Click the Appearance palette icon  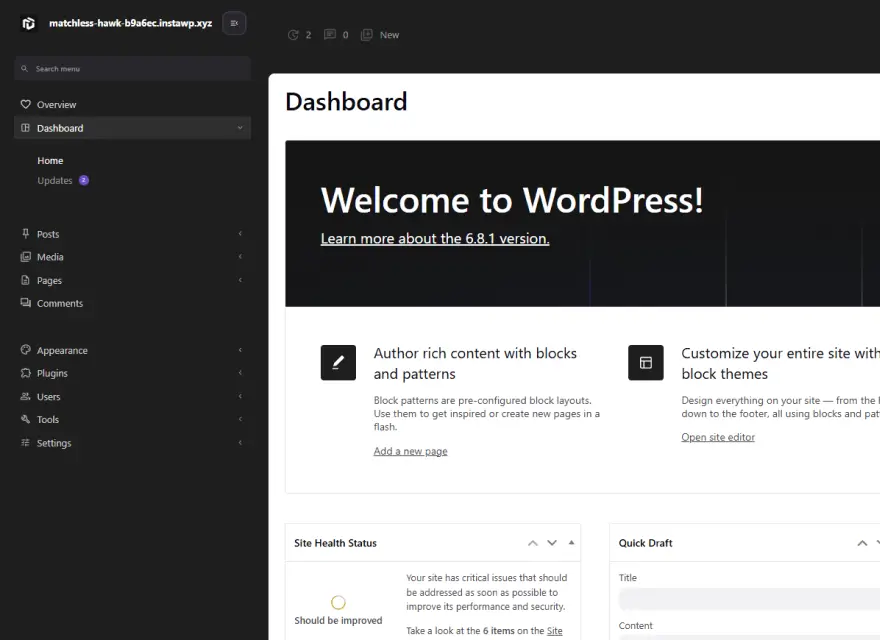pyautogui.click(x=25, y=350)
